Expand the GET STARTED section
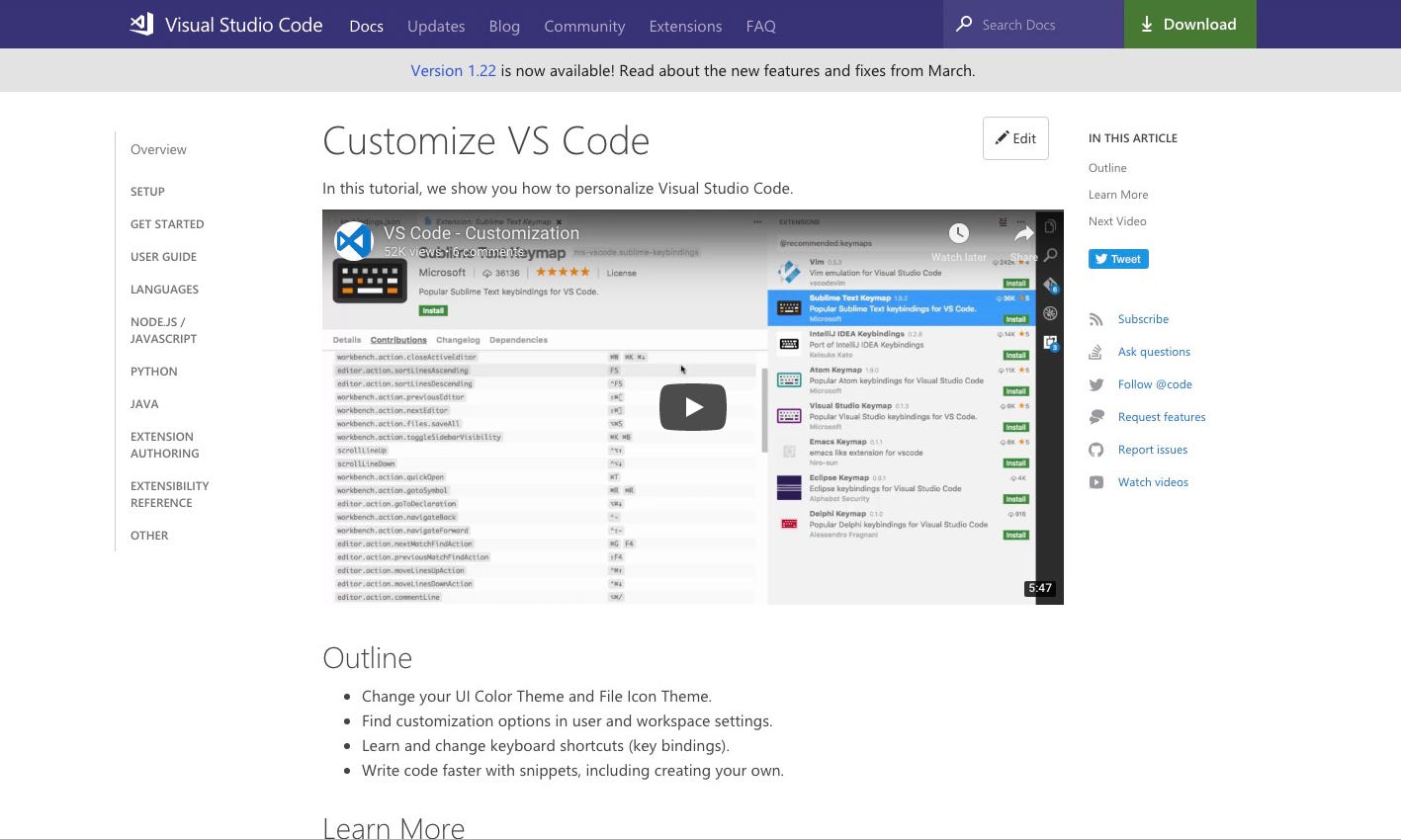The height and width of the screenshot is (840, 1401). [167, 224]
